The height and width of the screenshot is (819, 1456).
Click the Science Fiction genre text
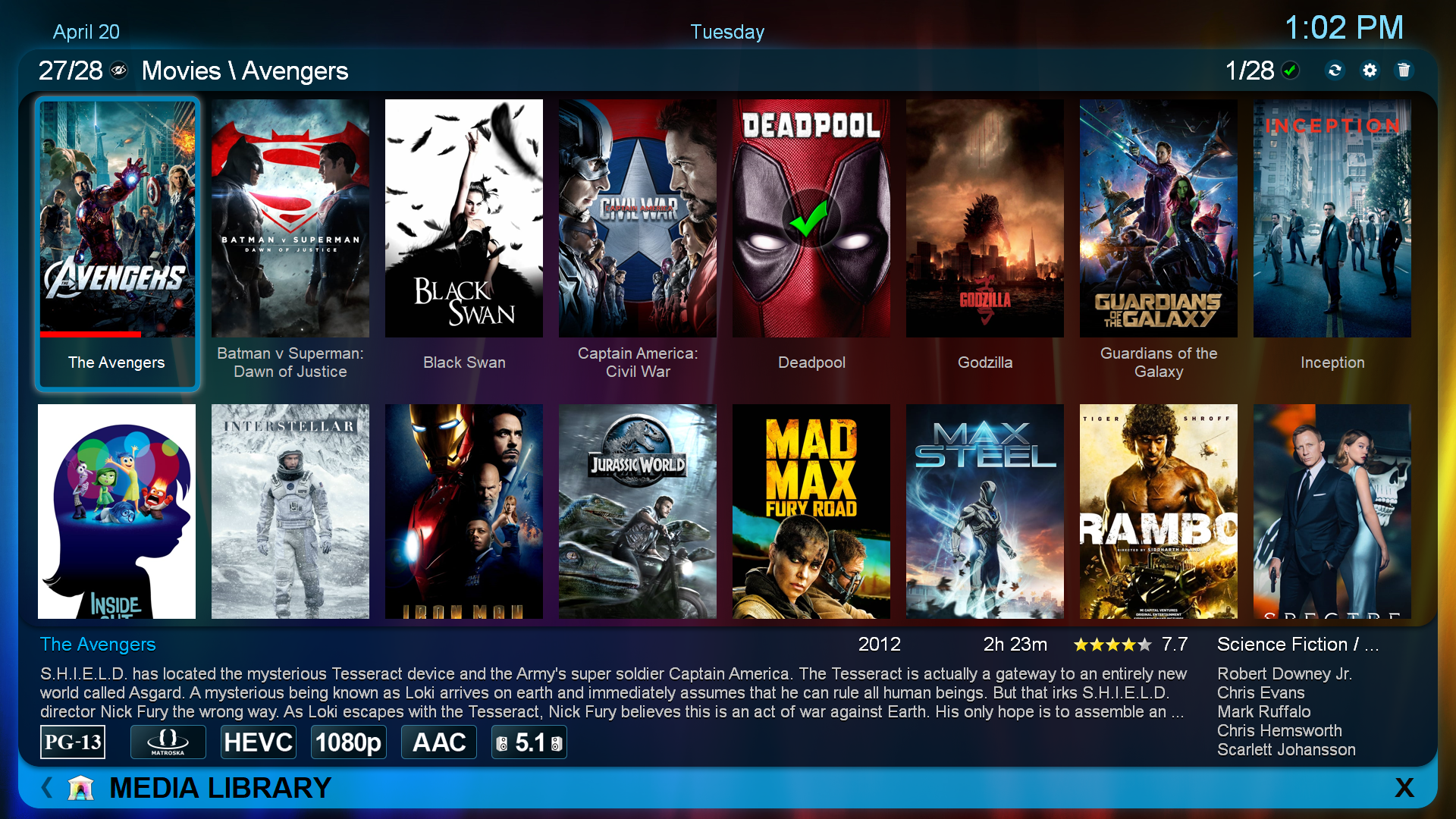pos(1298,645)
